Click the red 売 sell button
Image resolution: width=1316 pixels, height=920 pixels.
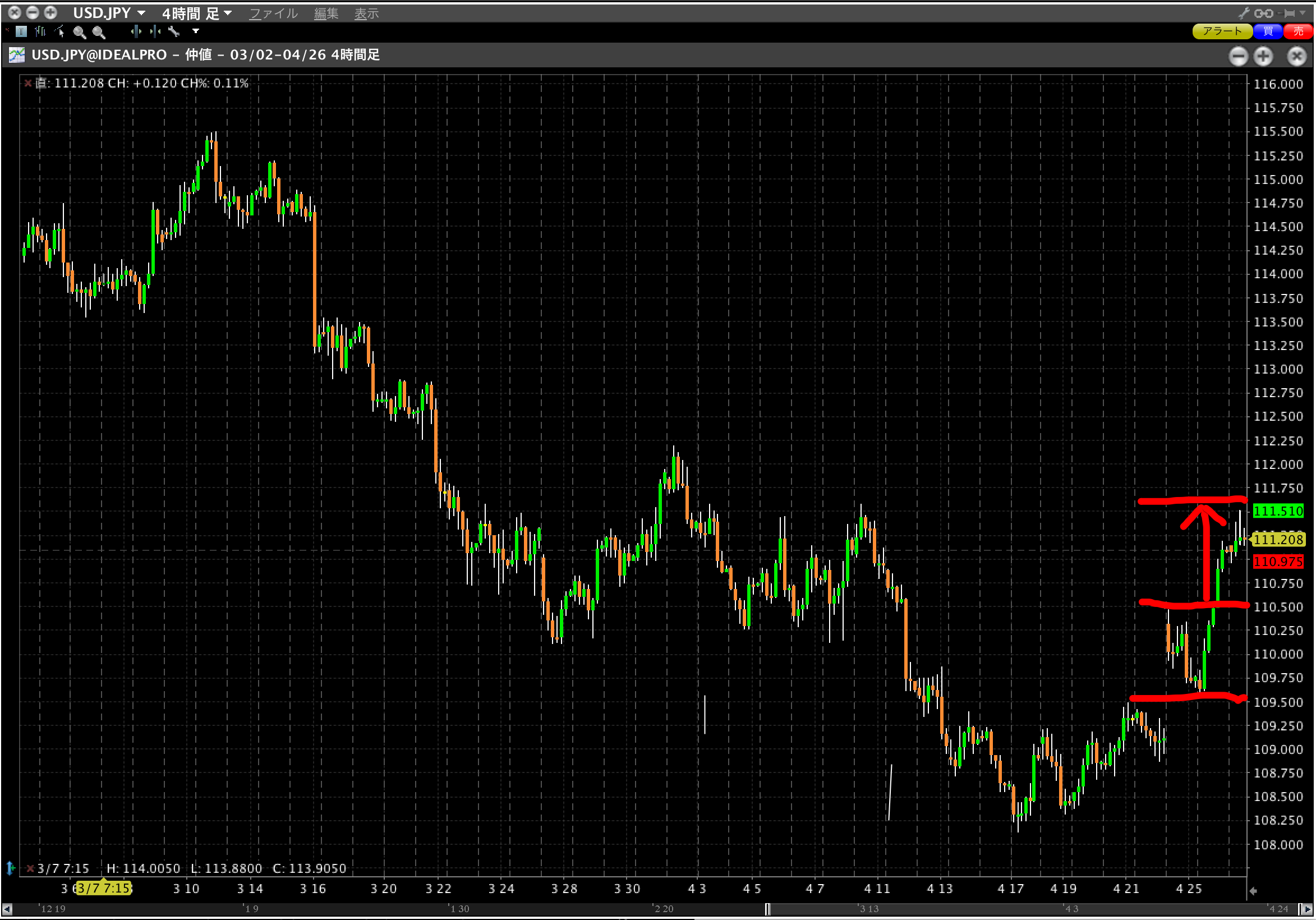1297,31
